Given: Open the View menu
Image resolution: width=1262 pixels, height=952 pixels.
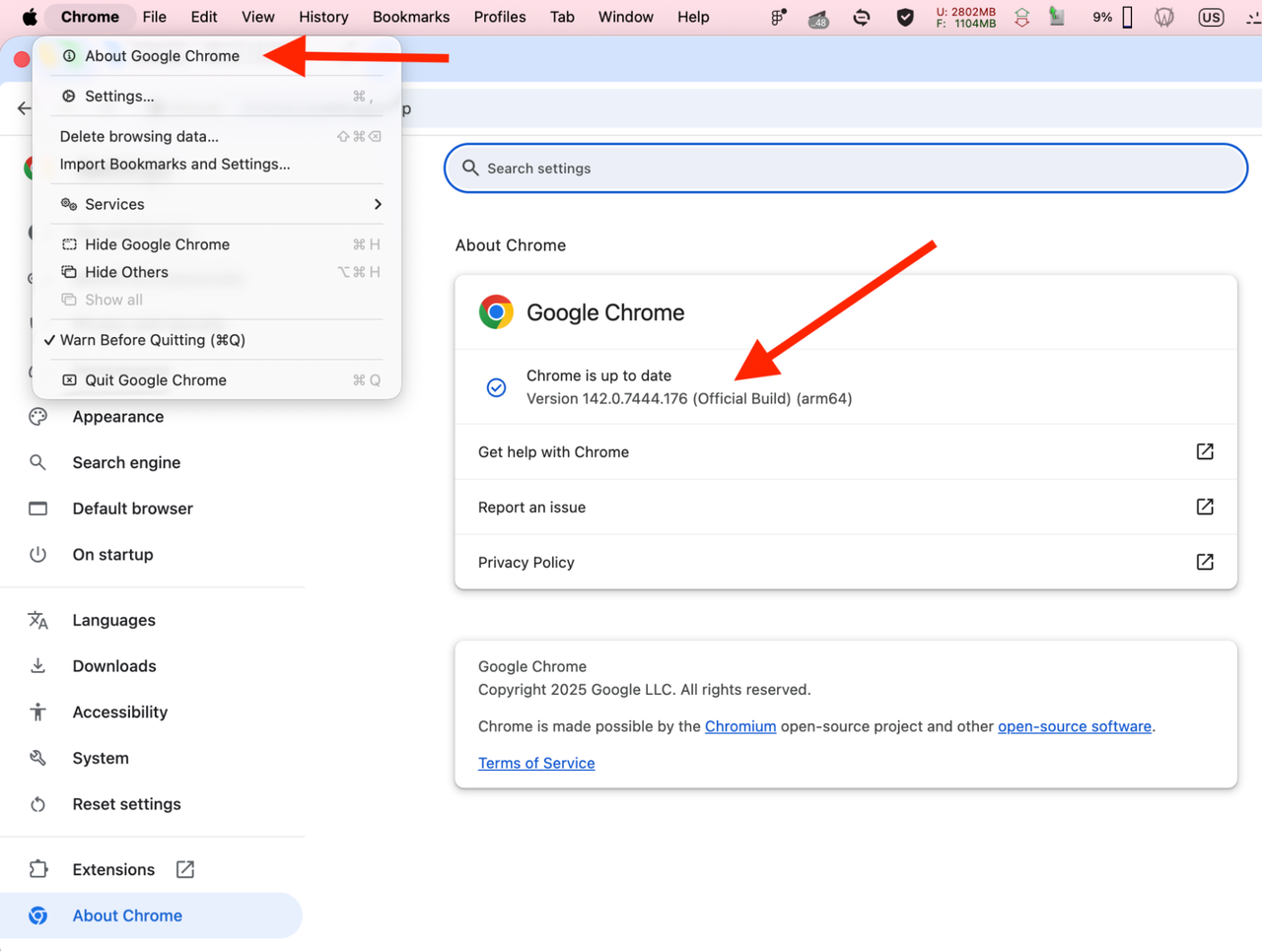Looking at the screenshot, I should click(258, 17).
